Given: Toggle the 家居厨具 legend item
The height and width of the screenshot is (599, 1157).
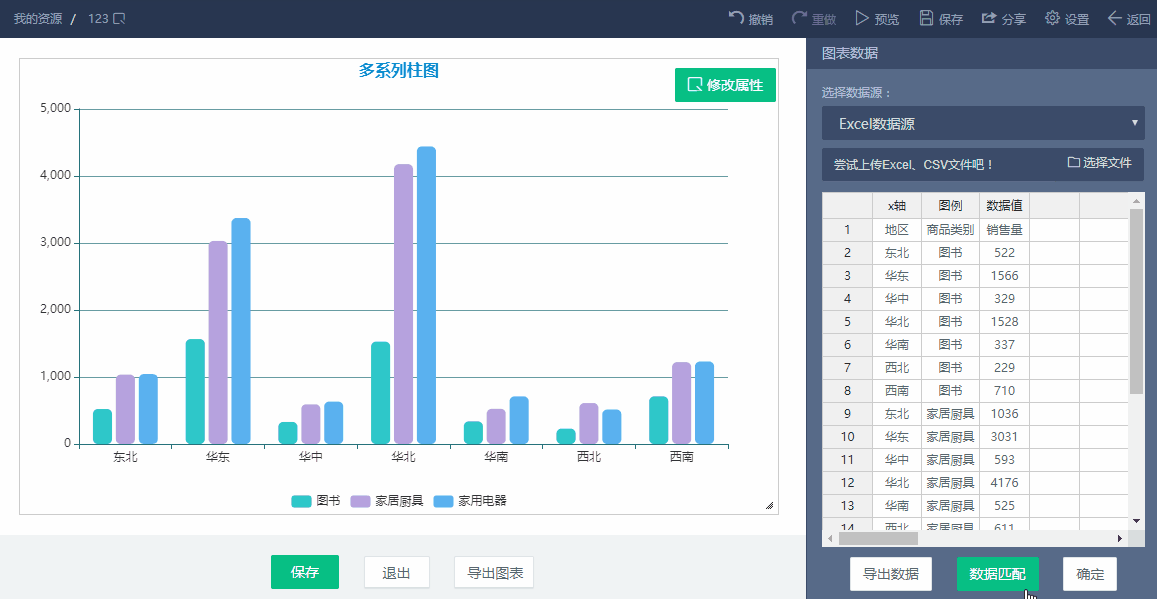Looking at the screenshot, I should point(387,501).
